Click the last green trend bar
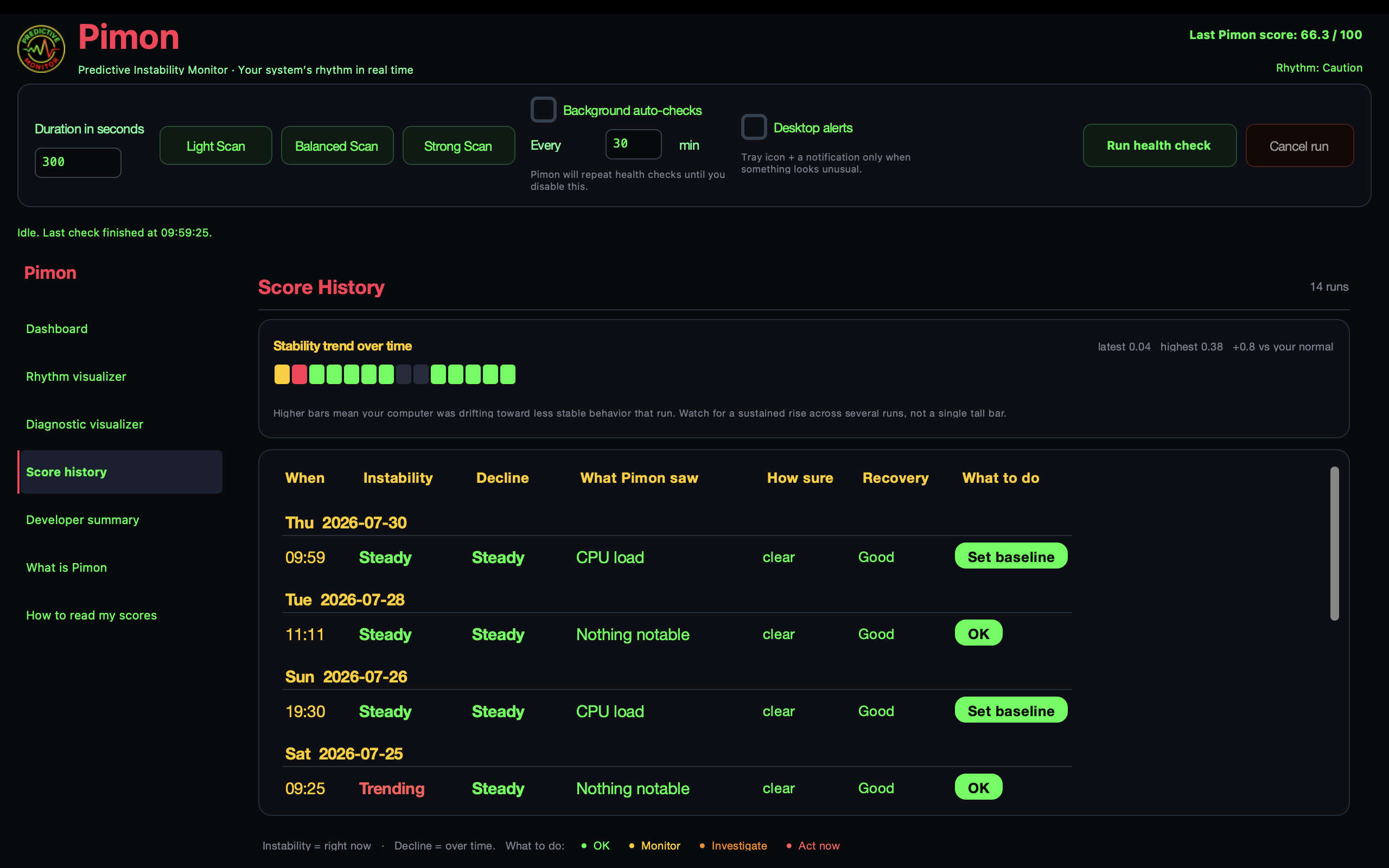 508,374
